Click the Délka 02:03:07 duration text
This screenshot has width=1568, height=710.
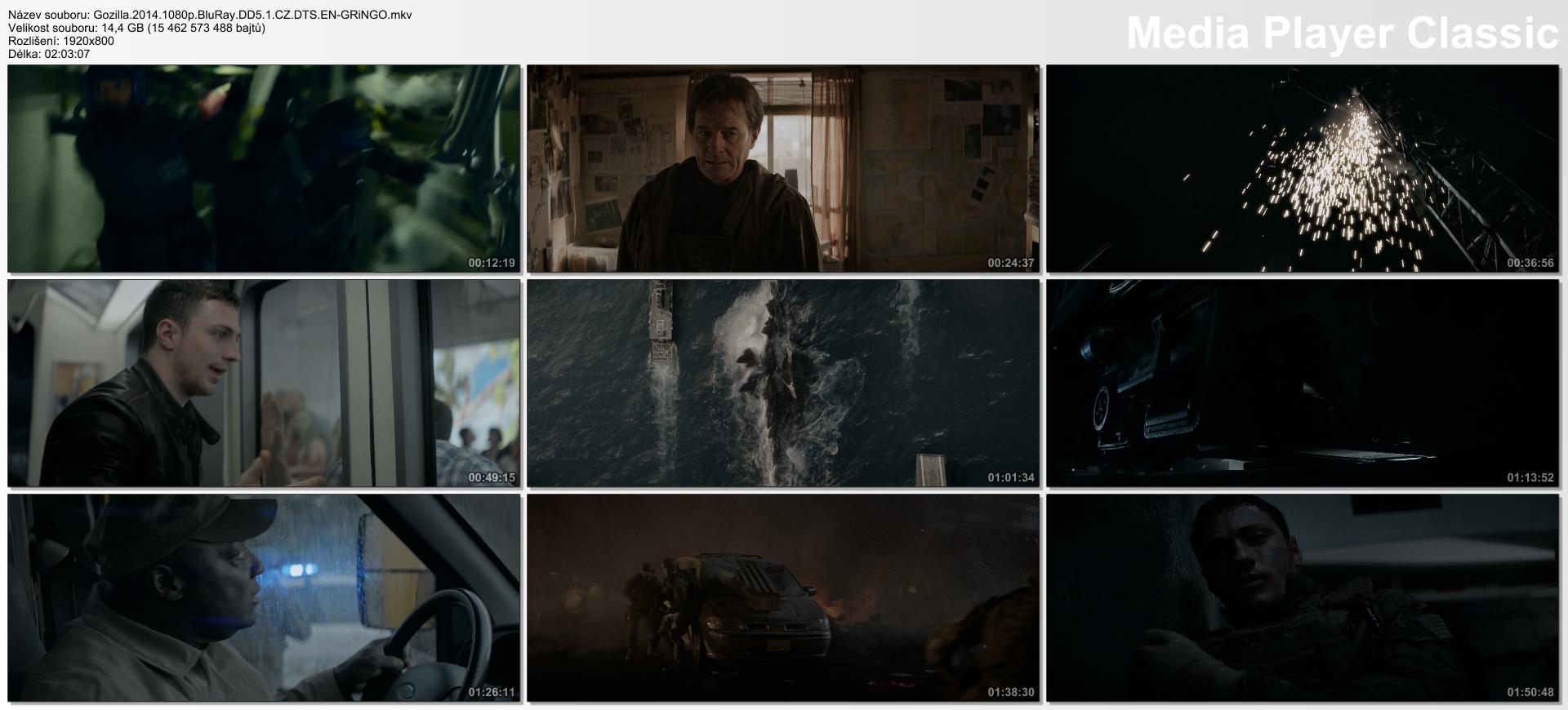[x=49, y=54]
